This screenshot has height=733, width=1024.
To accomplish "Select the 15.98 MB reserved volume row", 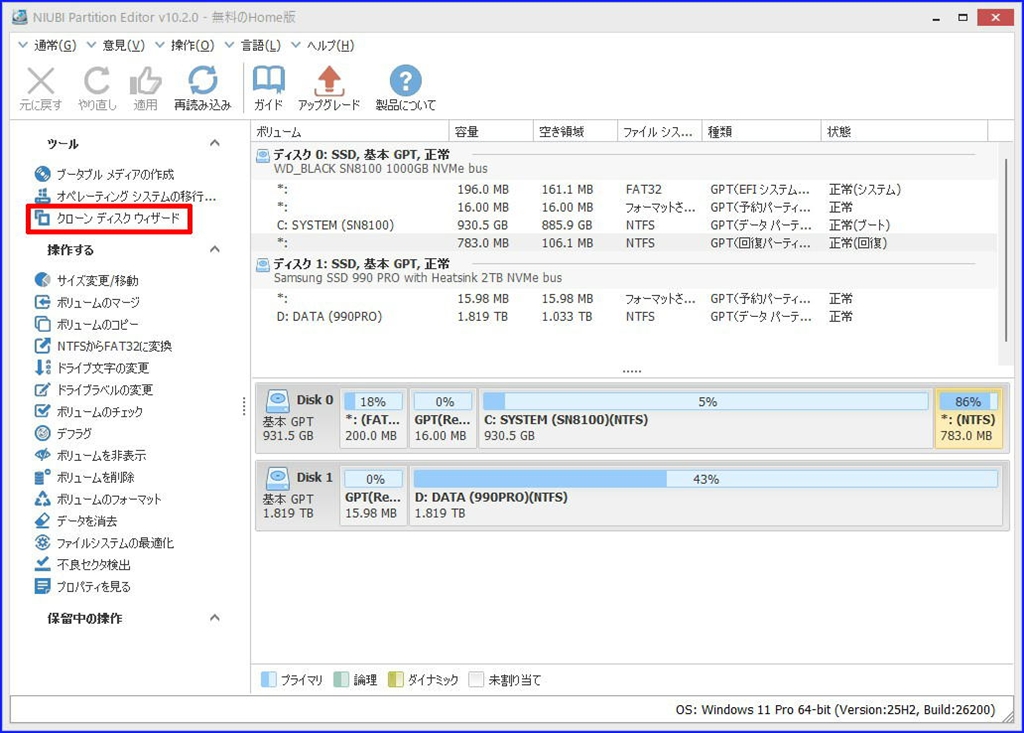I will (x=624, y=299).
